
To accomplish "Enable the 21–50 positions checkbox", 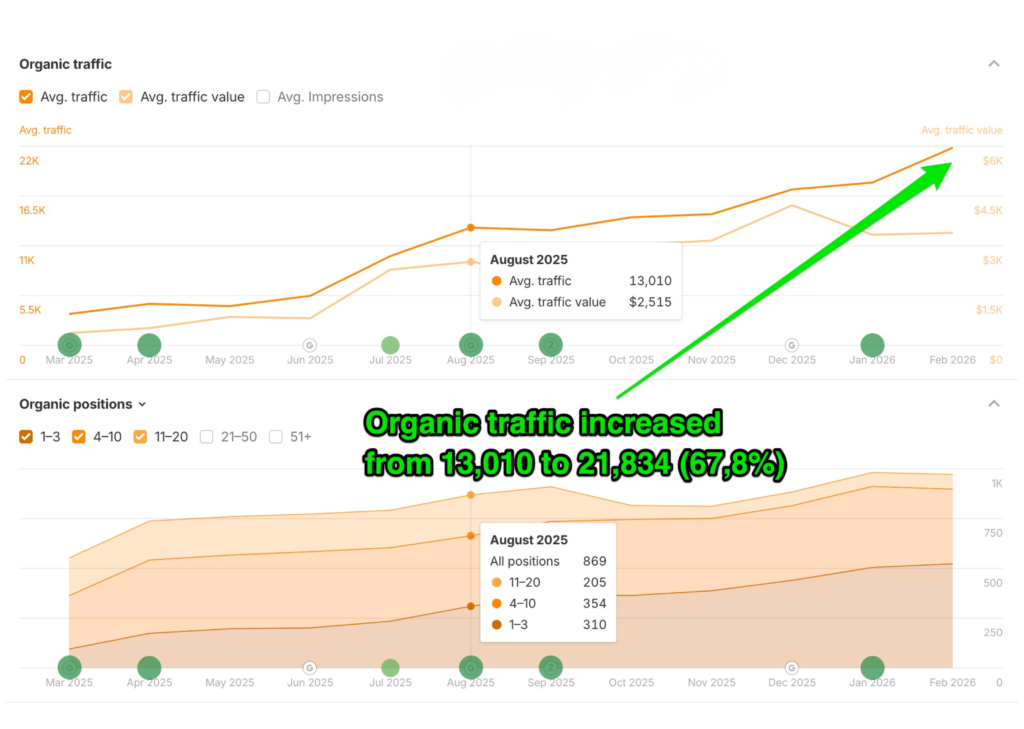I will click(x=206, y=436).
